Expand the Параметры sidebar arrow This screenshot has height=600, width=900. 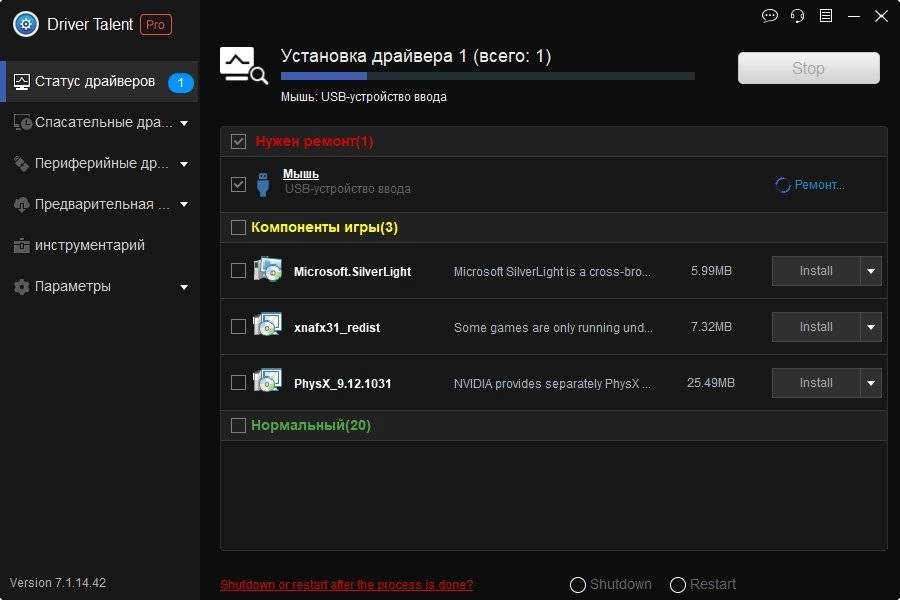[x=184, y=287]
